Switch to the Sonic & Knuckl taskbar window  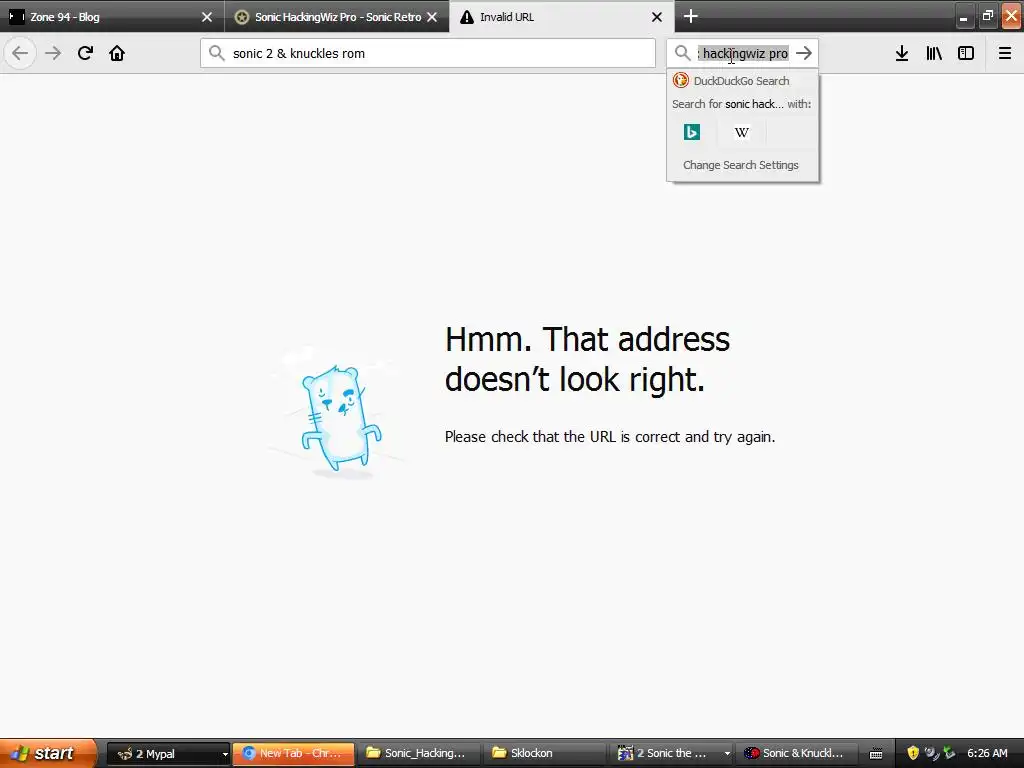point(797,754)
